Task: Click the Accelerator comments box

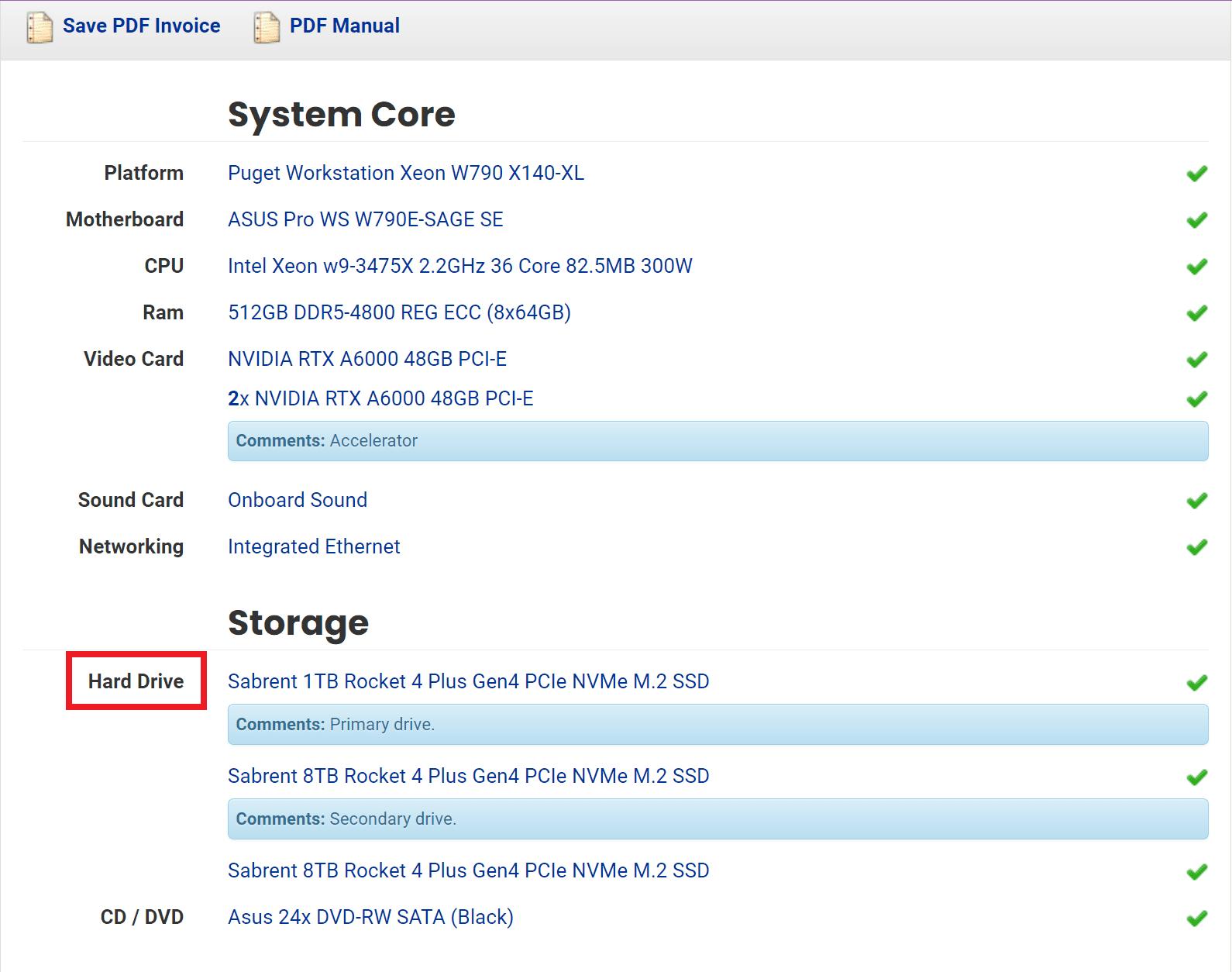Action: [x=717, y=441]
